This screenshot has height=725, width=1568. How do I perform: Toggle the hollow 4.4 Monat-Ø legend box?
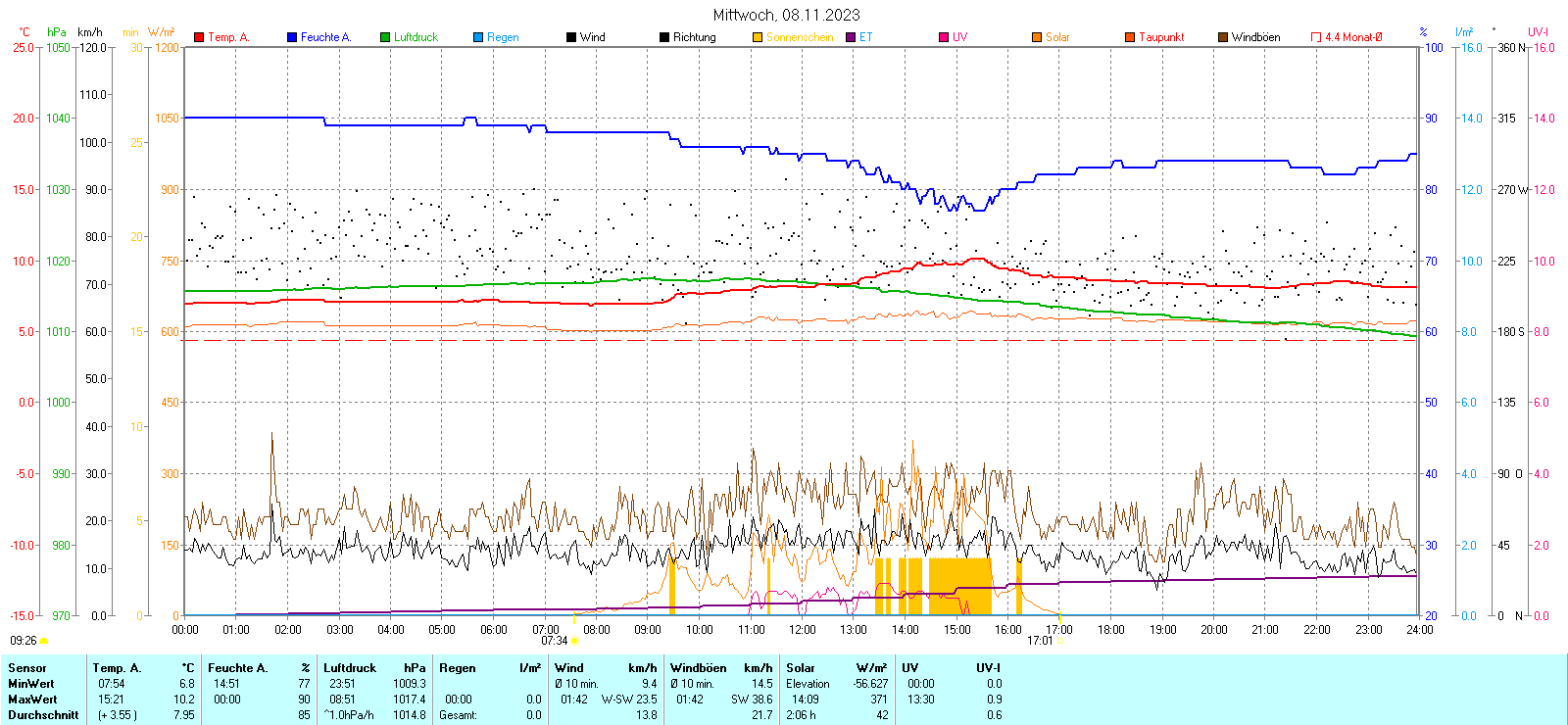click(1316, 37)
